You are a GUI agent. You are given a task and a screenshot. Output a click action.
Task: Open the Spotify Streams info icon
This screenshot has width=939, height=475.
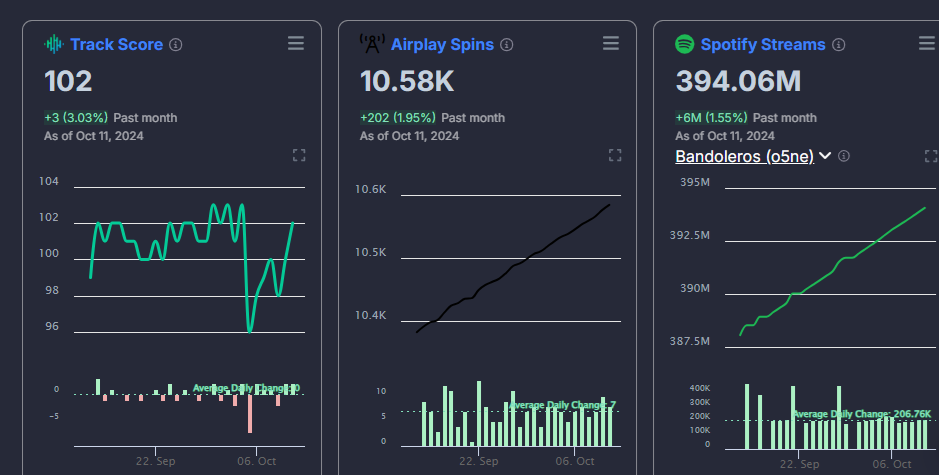point(839,45)
